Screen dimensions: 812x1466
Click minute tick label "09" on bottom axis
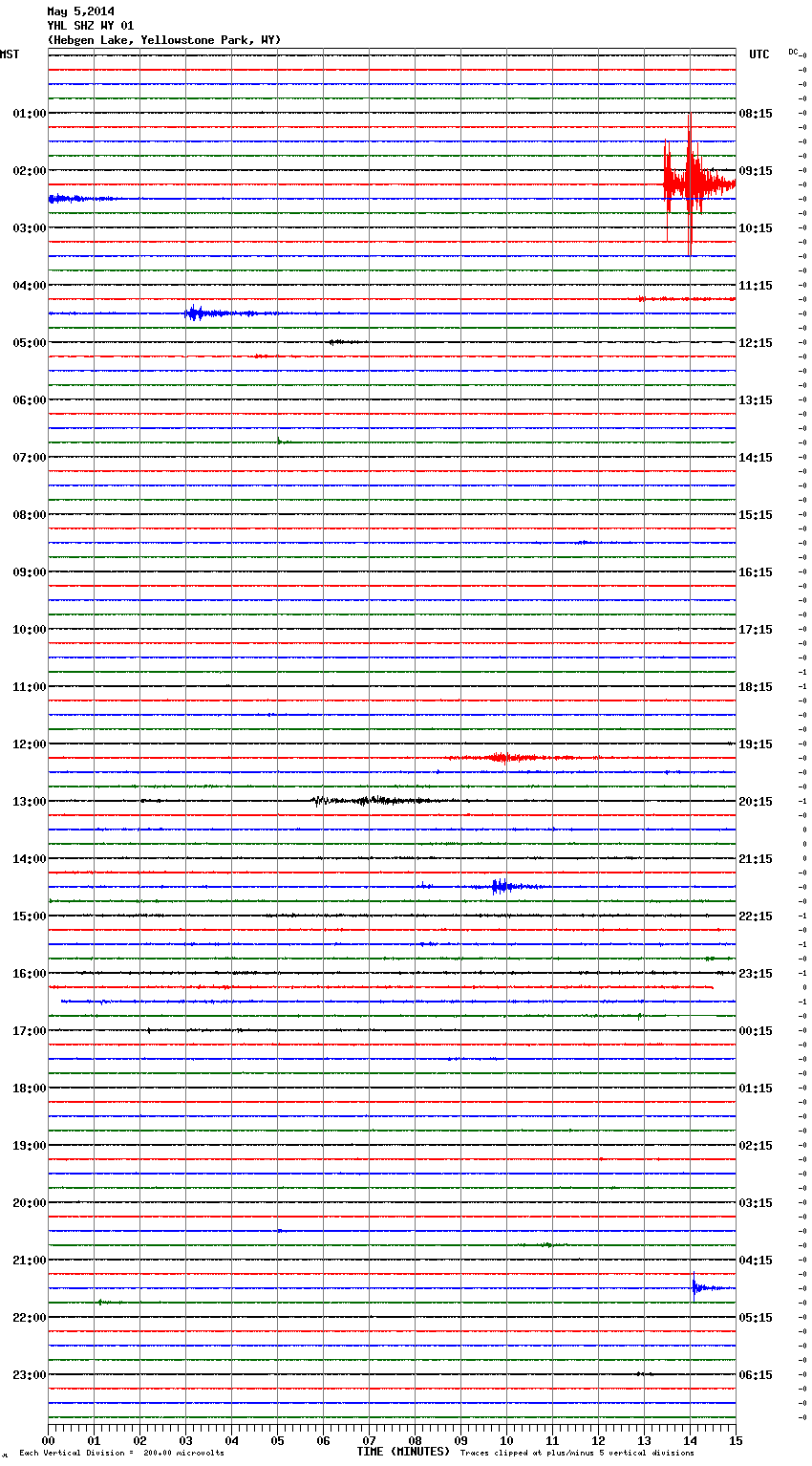(x=460, y=1440)
